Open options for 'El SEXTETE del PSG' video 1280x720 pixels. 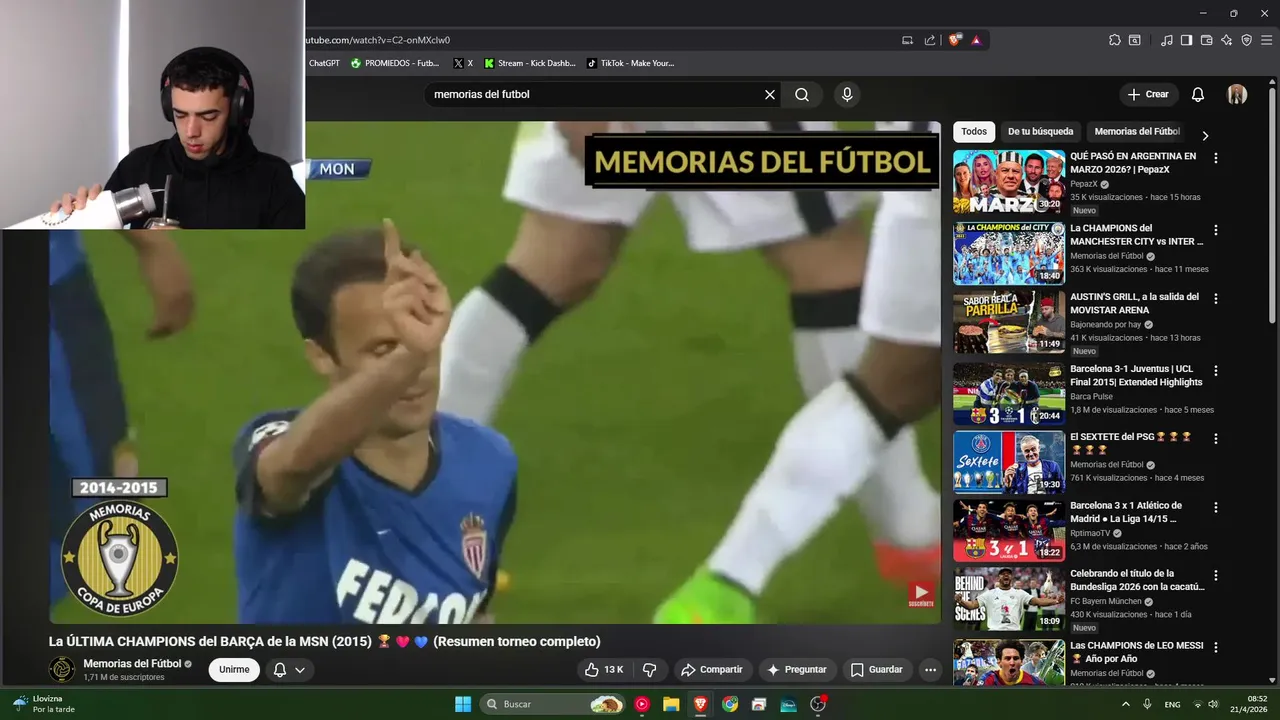click(1216, 439)
